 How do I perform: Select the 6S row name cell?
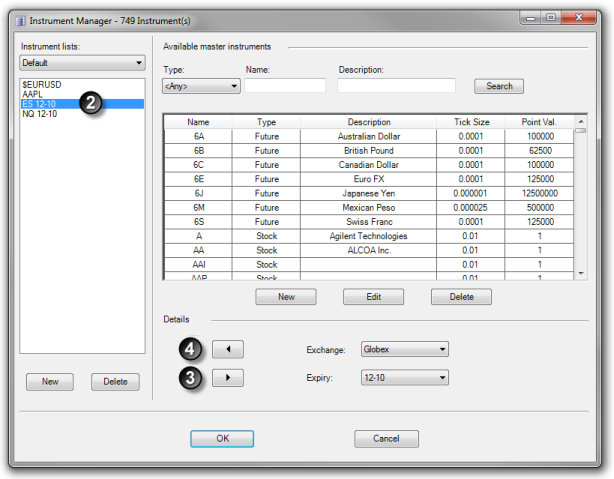tap(199, 222)
